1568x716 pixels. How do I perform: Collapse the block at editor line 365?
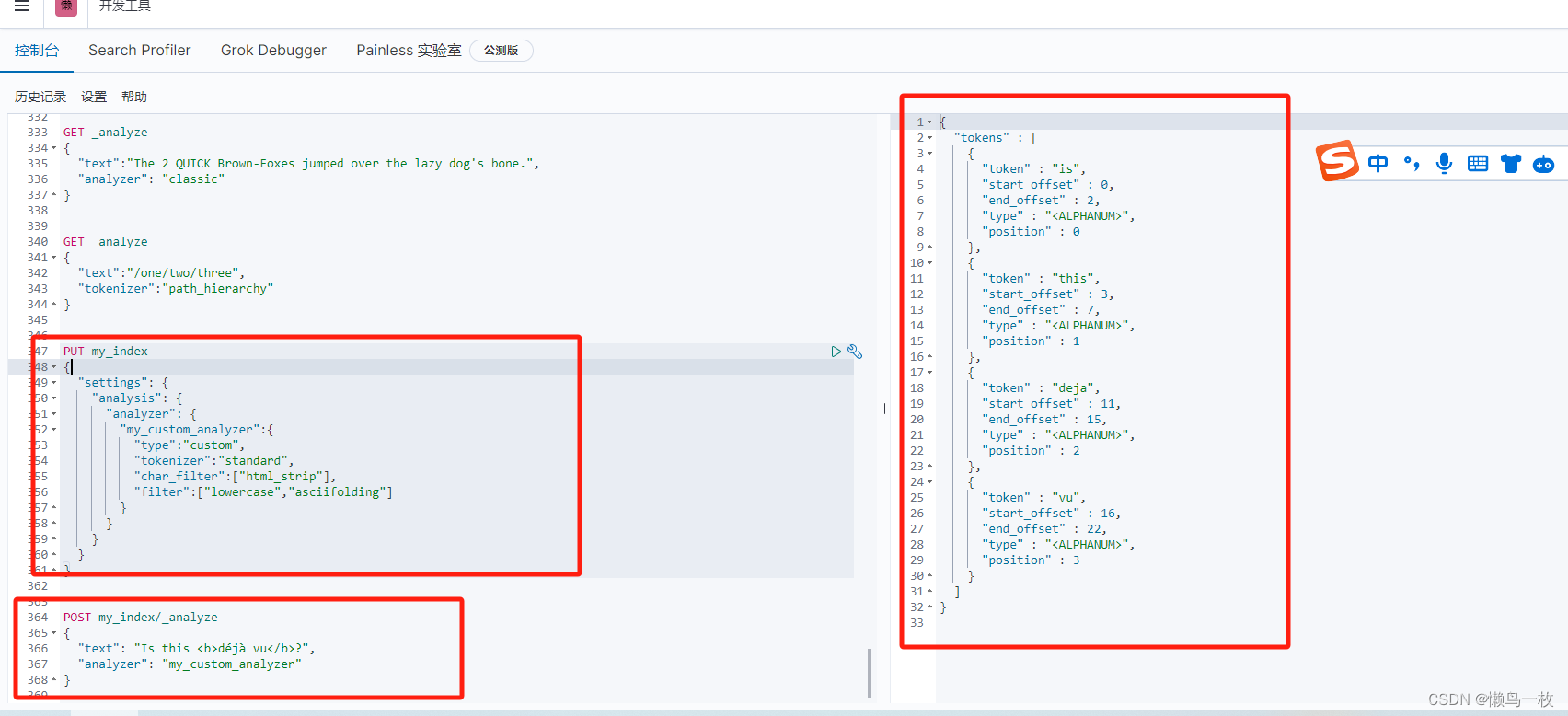tap(53, 633)
